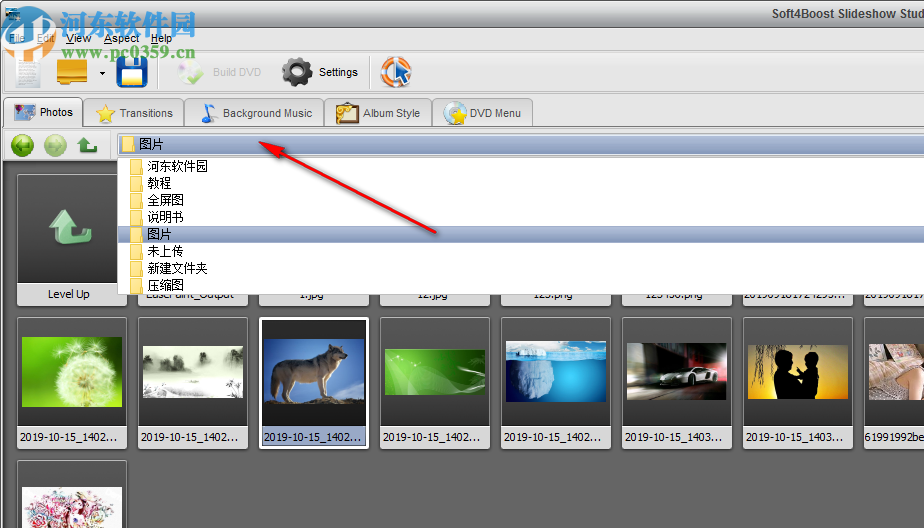Open the Aspect menu
The image size is (924, 528).
tap(121, 38)
